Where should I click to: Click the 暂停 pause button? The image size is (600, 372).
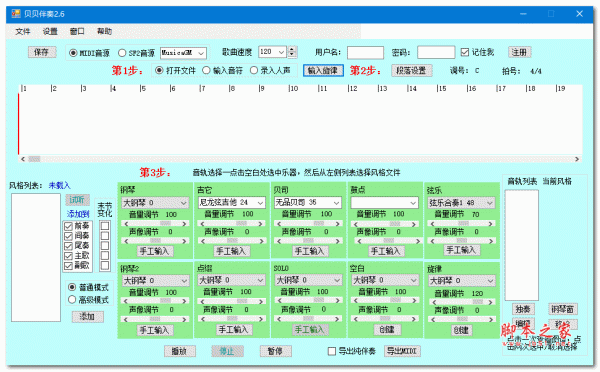(275, 351)
